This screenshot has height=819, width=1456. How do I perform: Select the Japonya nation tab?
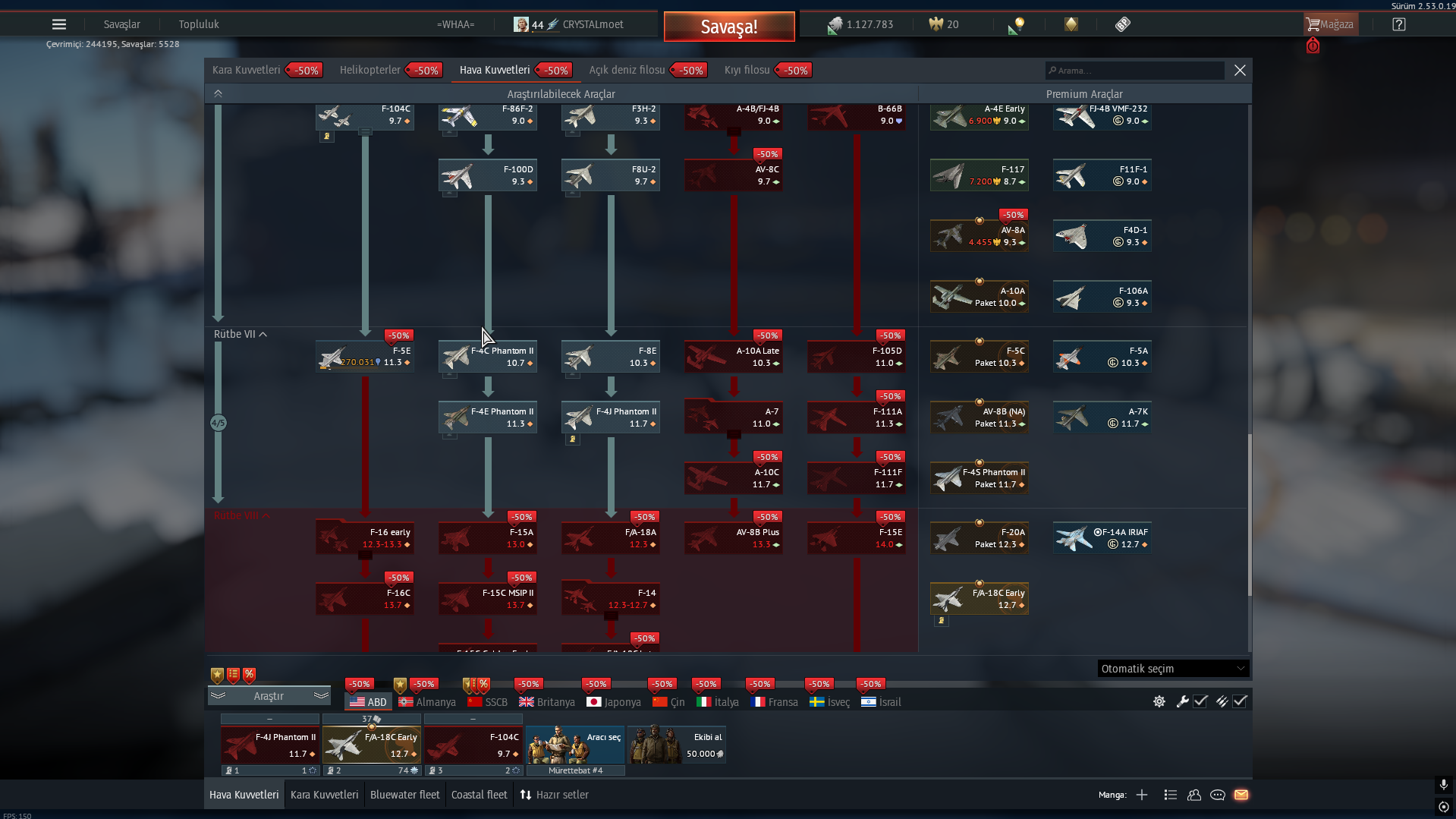(614, 702)
